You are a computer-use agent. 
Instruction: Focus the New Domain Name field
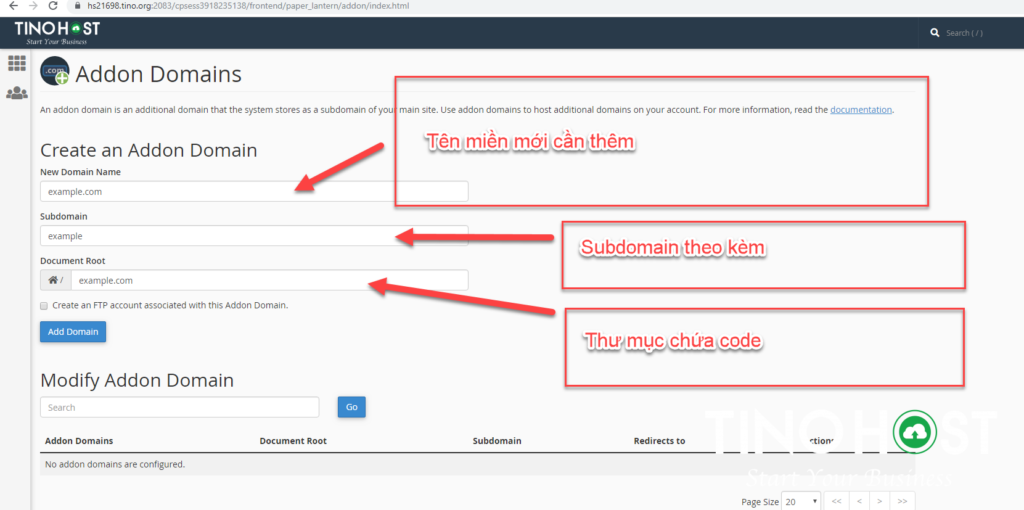[254, 191]
